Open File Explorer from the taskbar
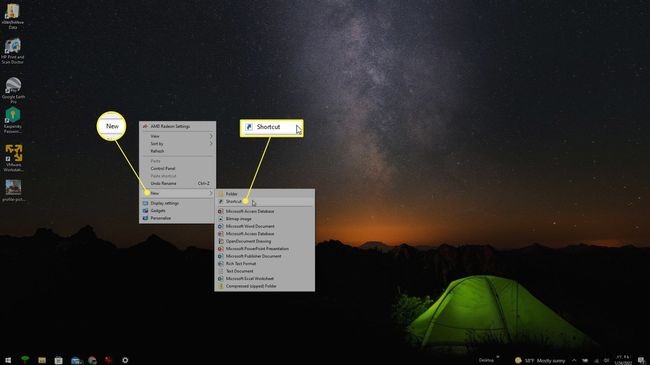 point(42,360)
